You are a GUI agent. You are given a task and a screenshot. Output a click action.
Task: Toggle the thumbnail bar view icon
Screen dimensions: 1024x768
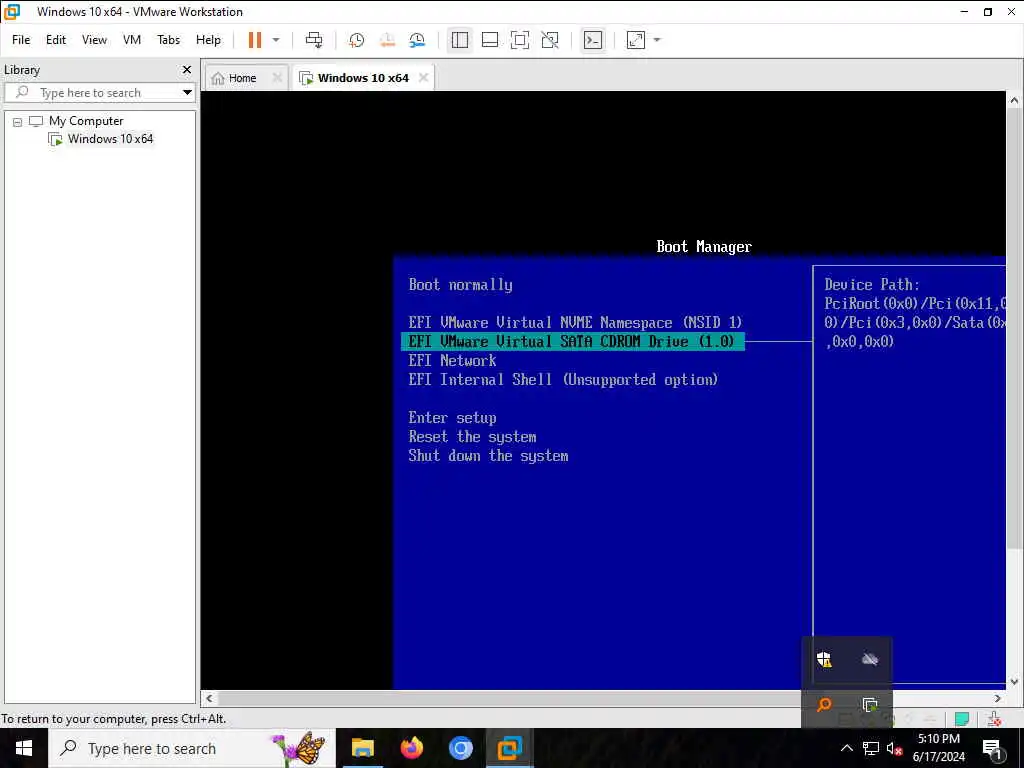point(490,40)
